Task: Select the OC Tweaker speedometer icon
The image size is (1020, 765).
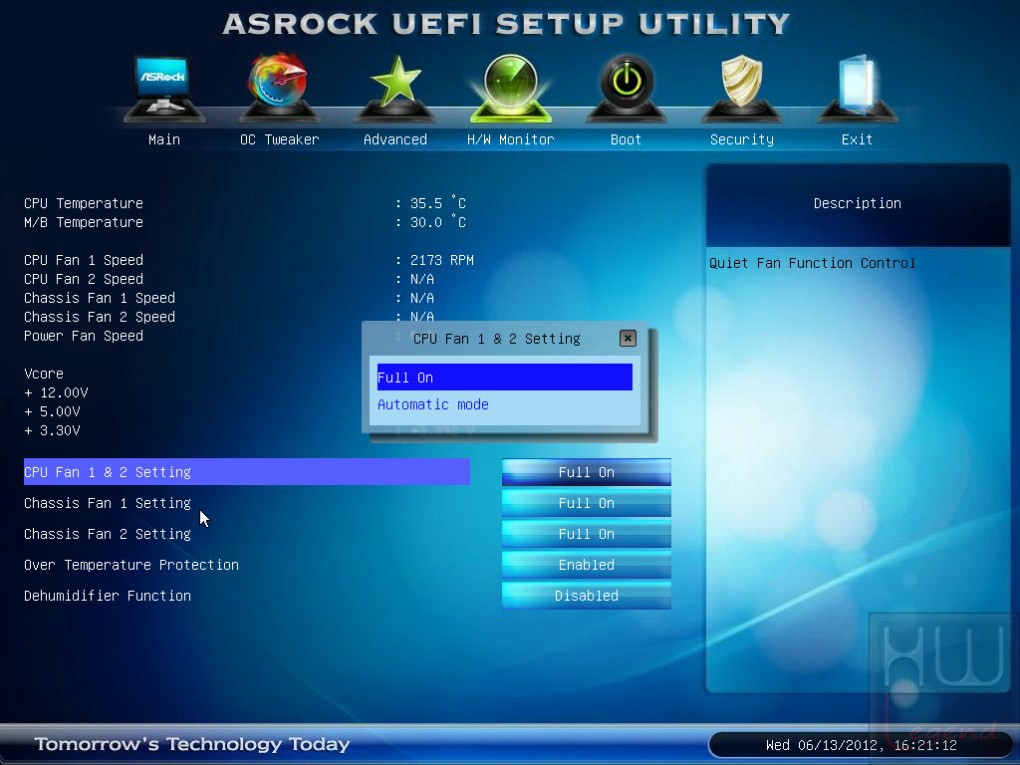Action: [279, 88]
